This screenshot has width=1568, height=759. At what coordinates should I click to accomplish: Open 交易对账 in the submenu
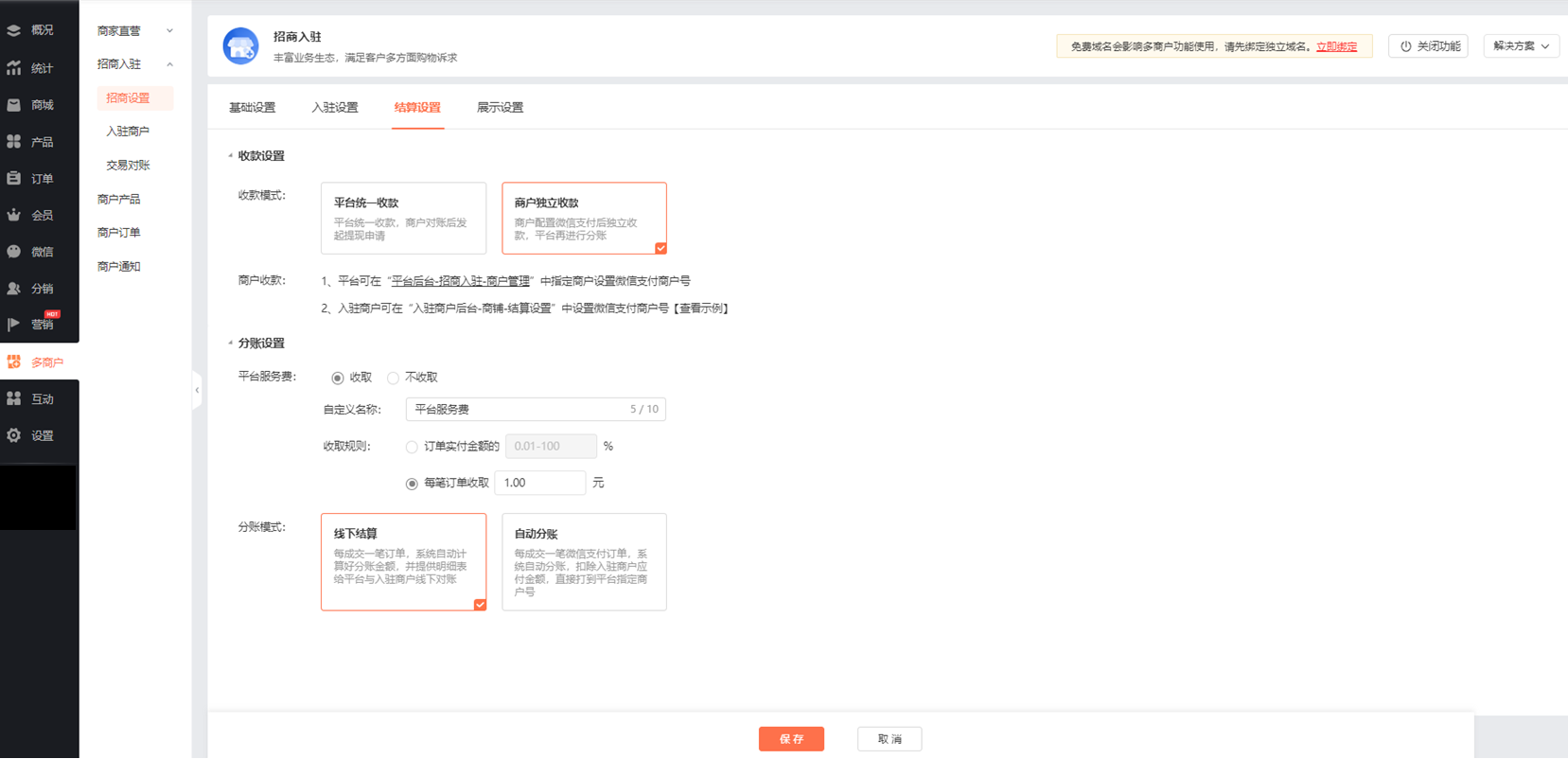128,166
